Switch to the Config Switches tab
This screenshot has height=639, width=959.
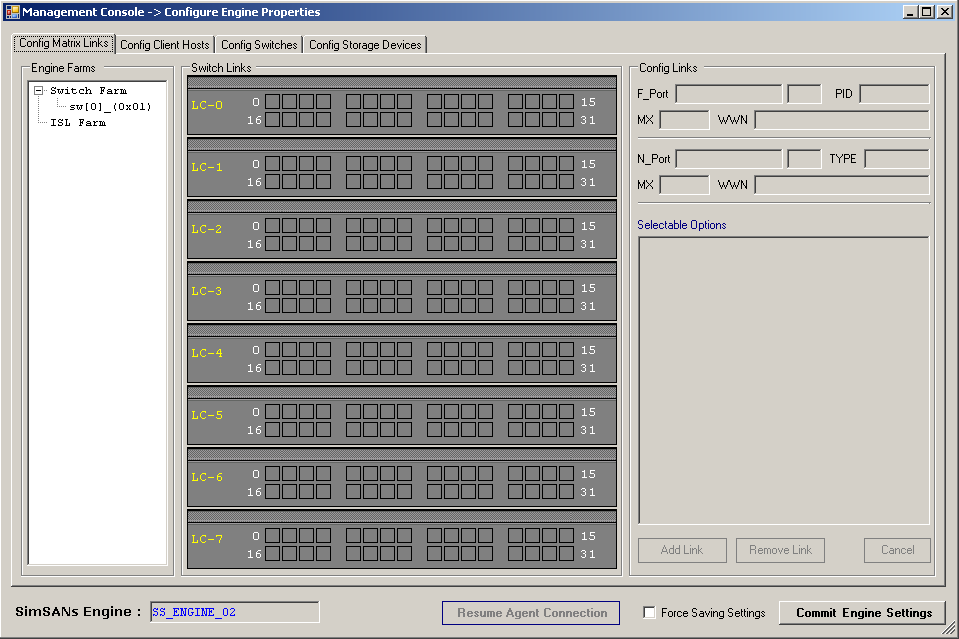click(259, 45)
